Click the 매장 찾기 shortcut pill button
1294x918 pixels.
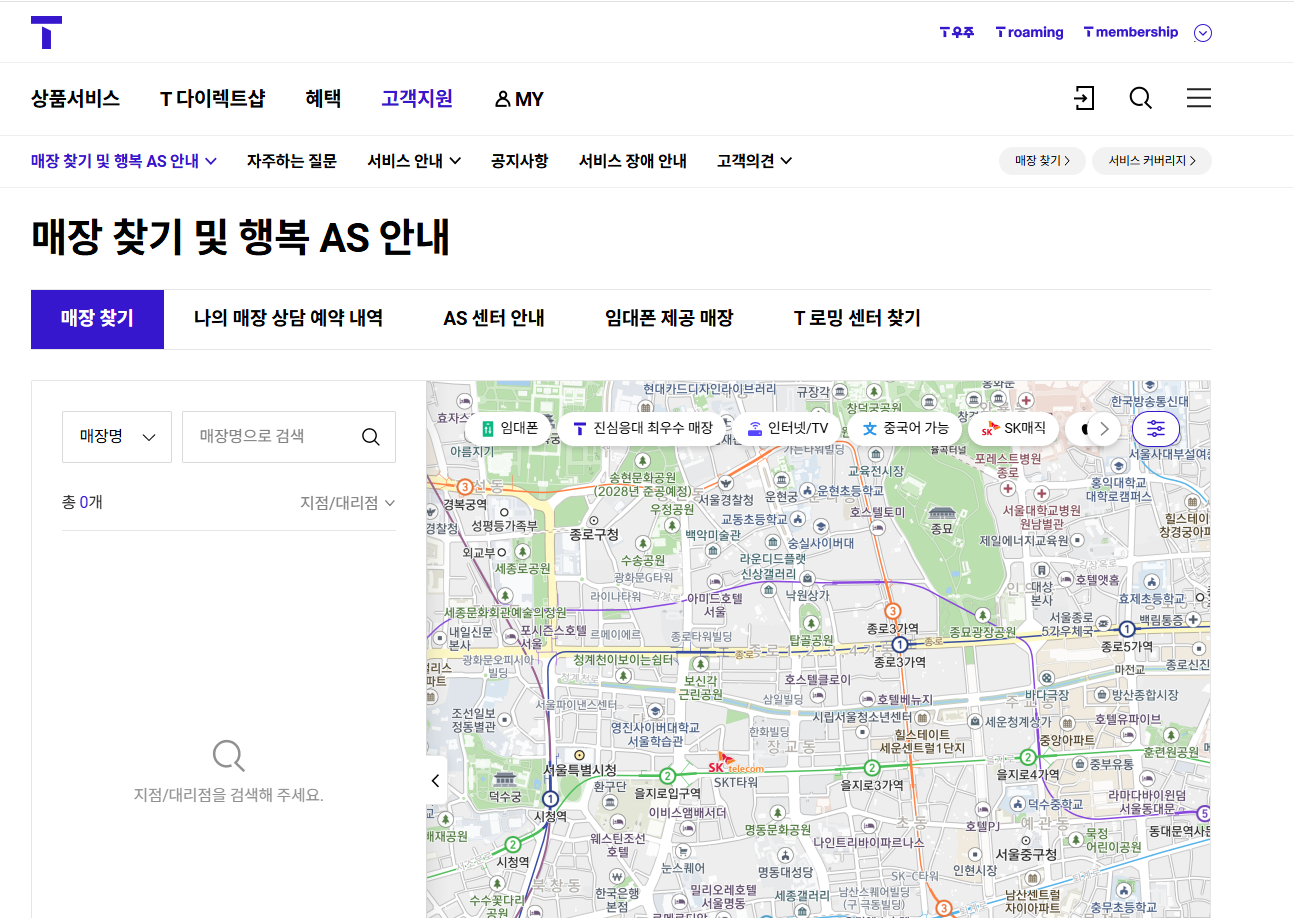[x=1042, y=160]
